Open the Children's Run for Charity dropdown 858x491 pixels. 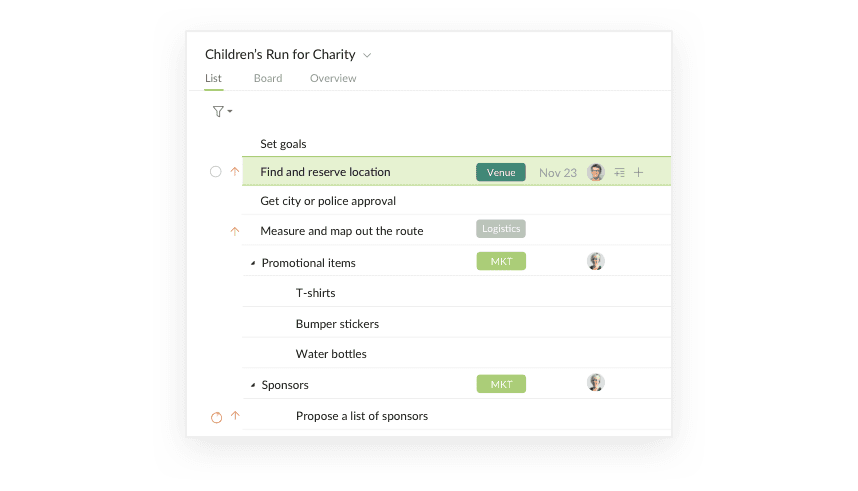tap(367, 55)
